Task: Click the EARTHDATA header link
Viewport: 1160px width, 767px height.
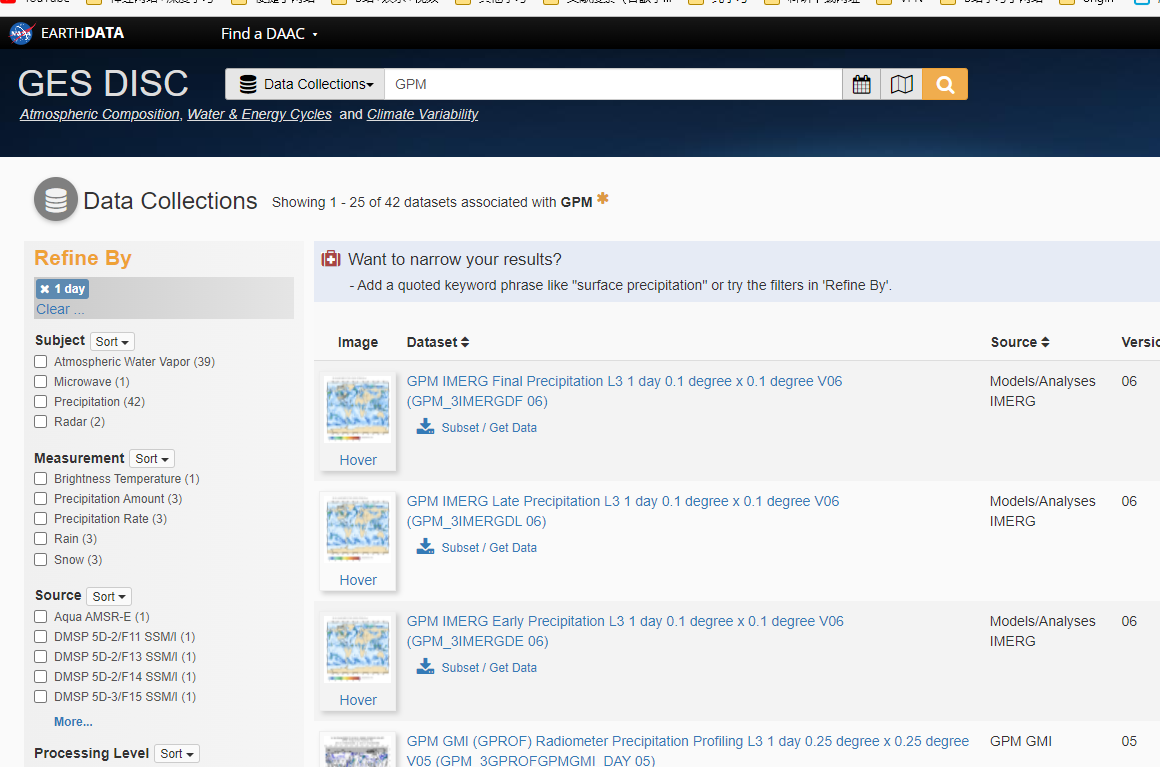Action: tap(82, 33)
